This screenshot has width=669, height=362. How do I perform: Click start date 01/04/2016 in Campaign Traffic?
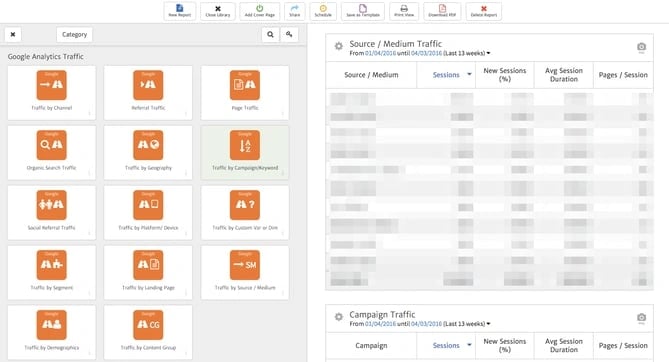pyautogui.click(x=381, y=324)
